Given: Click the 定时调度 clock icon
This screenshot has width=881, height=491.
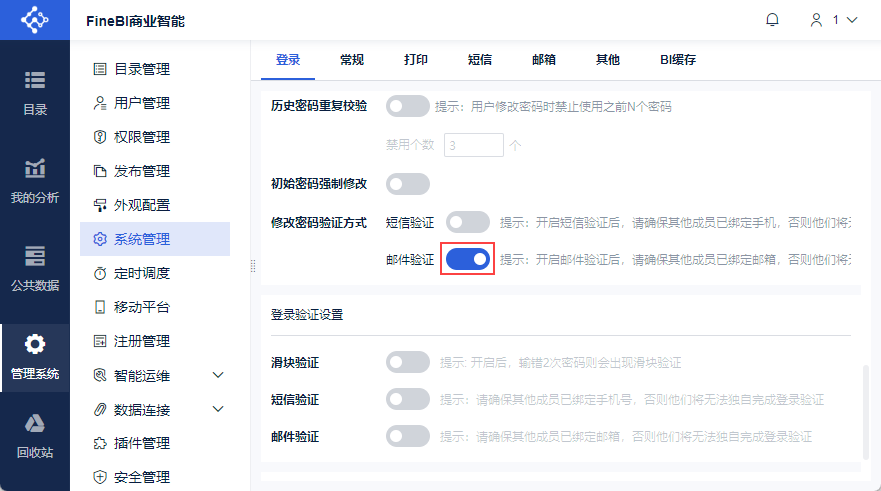Looking at the screenshot, I should pos(100,273).
